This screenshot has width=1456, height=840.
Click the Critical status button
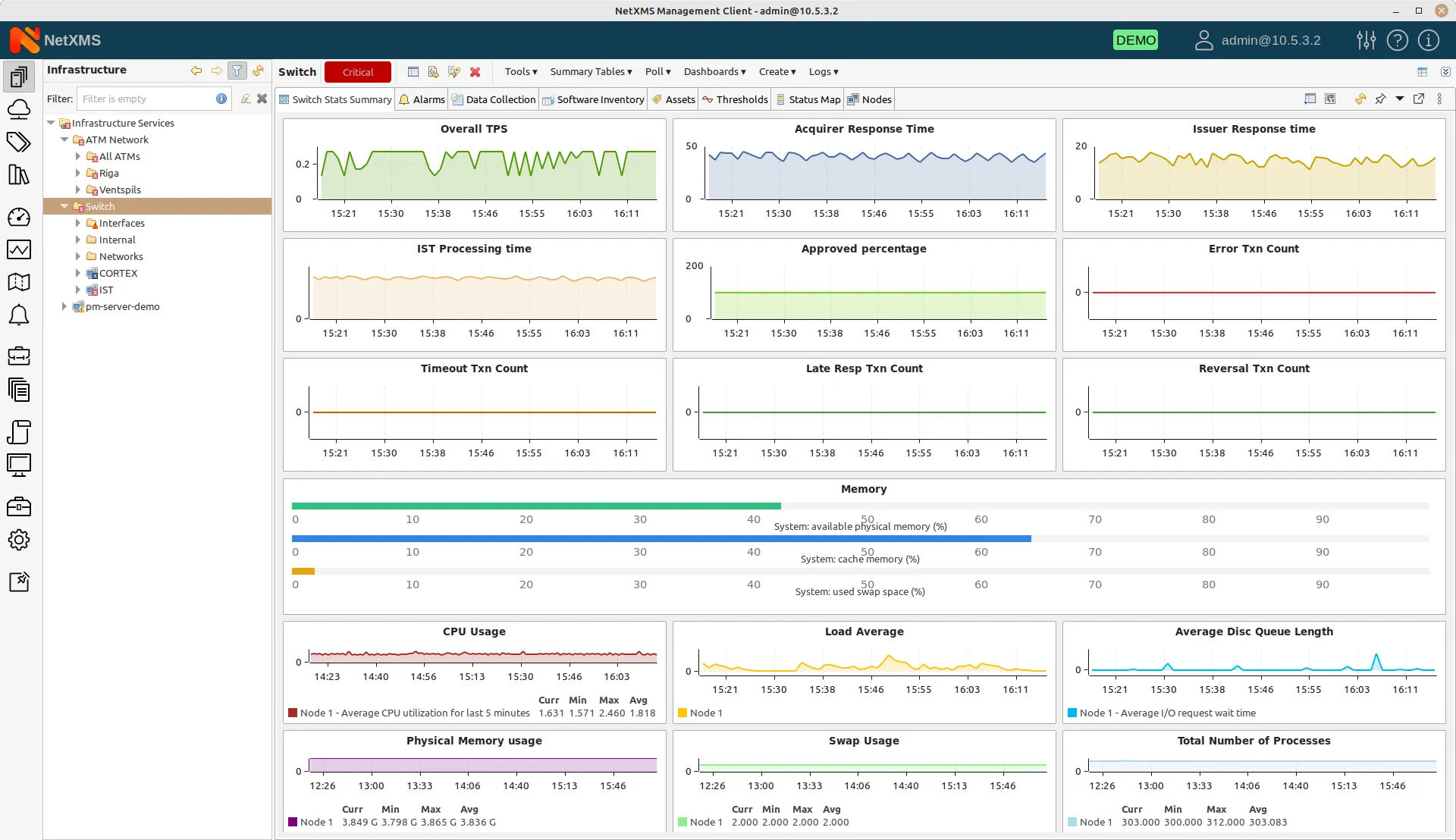[357, 71]
